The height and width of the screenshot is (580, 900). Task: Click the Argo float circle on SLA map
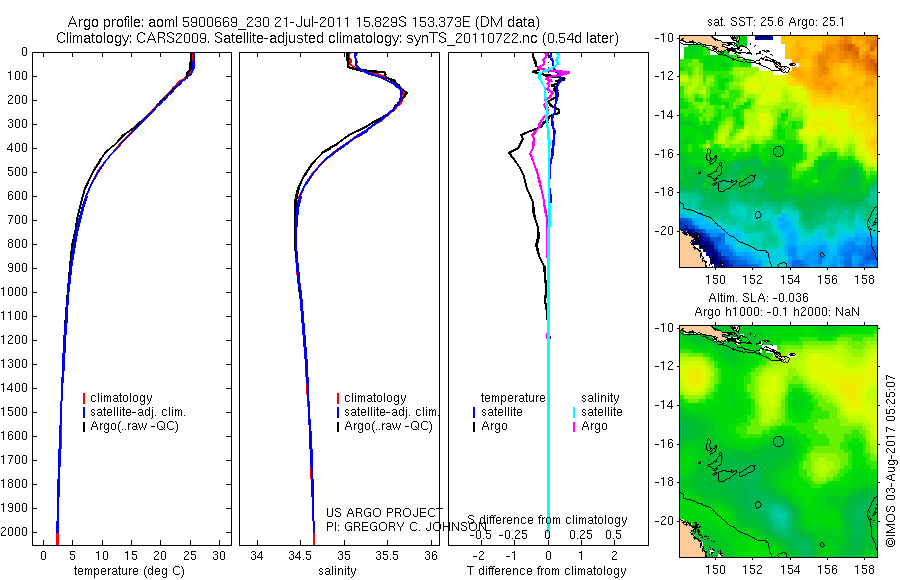click(778, 442)
